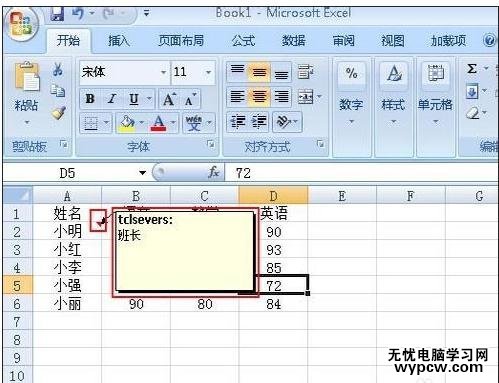
Task: Switch to the 插入 tab
Action: click(119, 41)
